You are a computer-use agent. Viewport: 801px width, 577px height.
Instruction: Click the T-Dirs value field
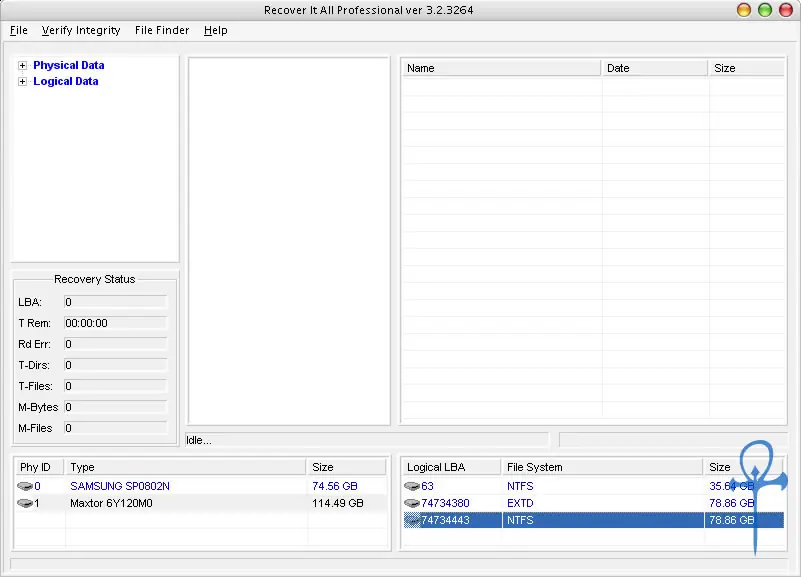115,365
